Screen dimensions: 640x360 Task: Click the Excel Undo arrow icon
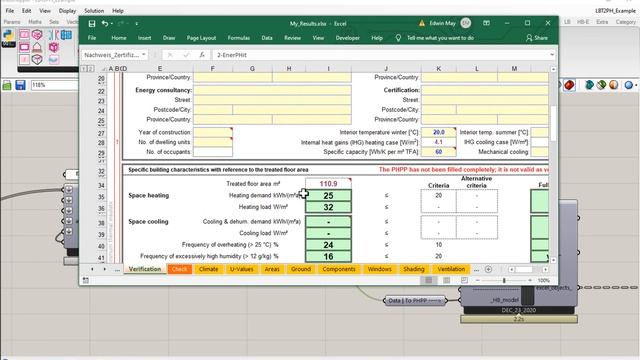coord(105,24)
